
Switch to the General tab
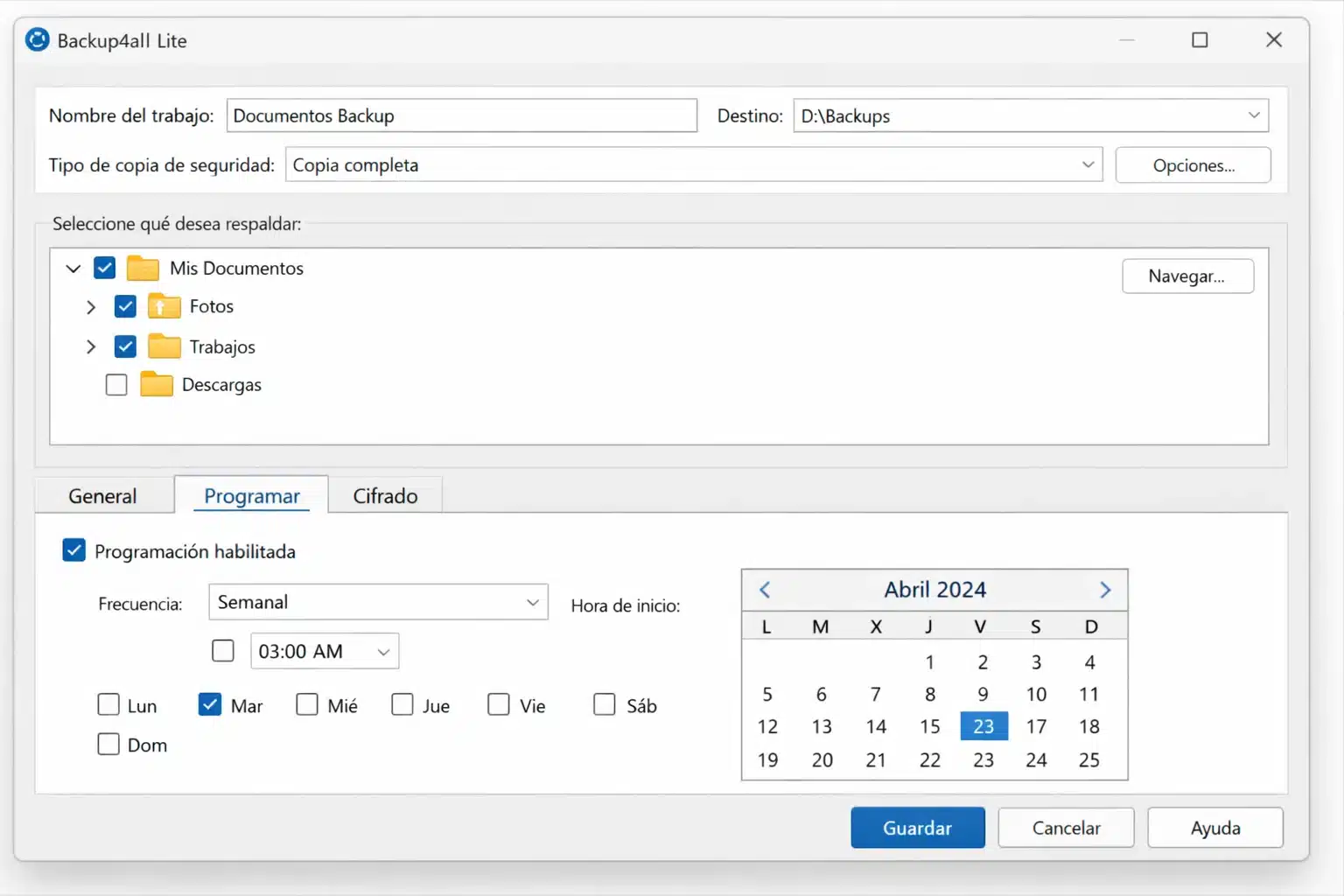point(102,495)
